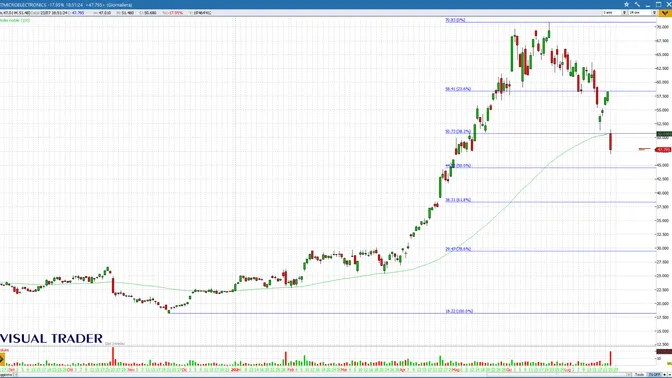
Task: Open the wrench settings tool in title bar
Action: tap(637, 4)
